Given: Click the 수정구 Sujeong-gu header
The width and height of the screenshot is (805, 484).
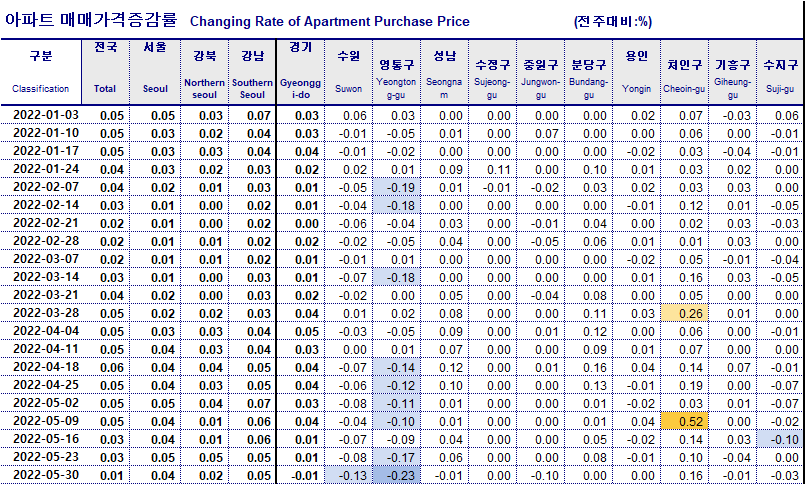Looking at the screenshot, I should pyautogui.click(x=492, y=72).
